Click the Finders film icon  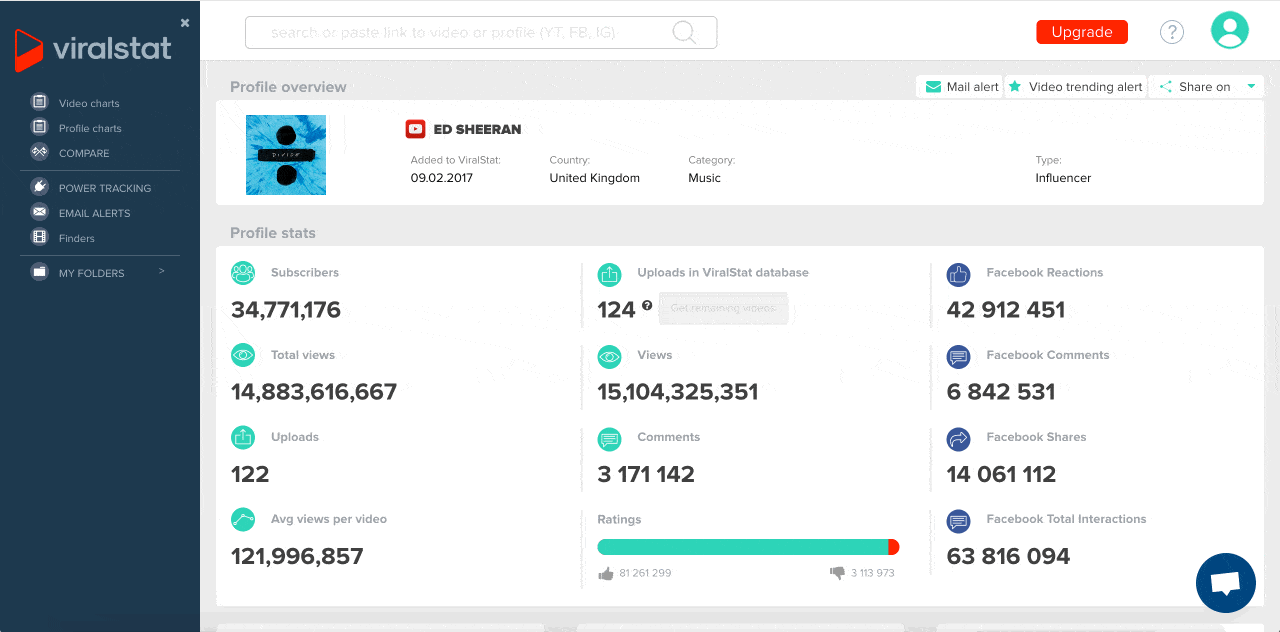pos(40,237)
